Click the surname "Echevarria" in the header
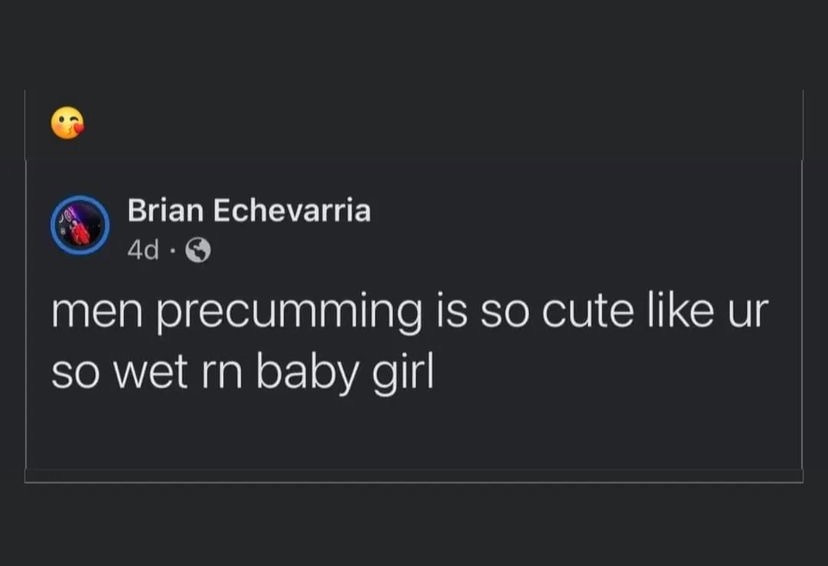828x566 pixels. click(x=292, y=210)
